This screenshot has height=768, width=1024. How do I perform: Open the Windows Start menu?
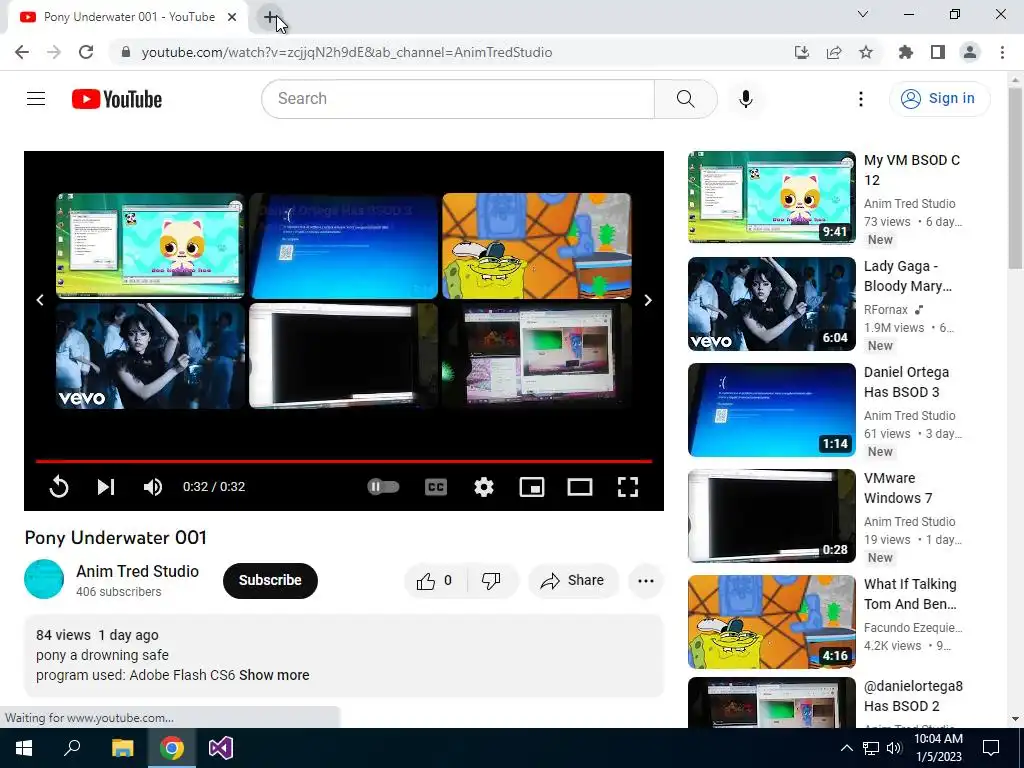[x=24, y=748]
